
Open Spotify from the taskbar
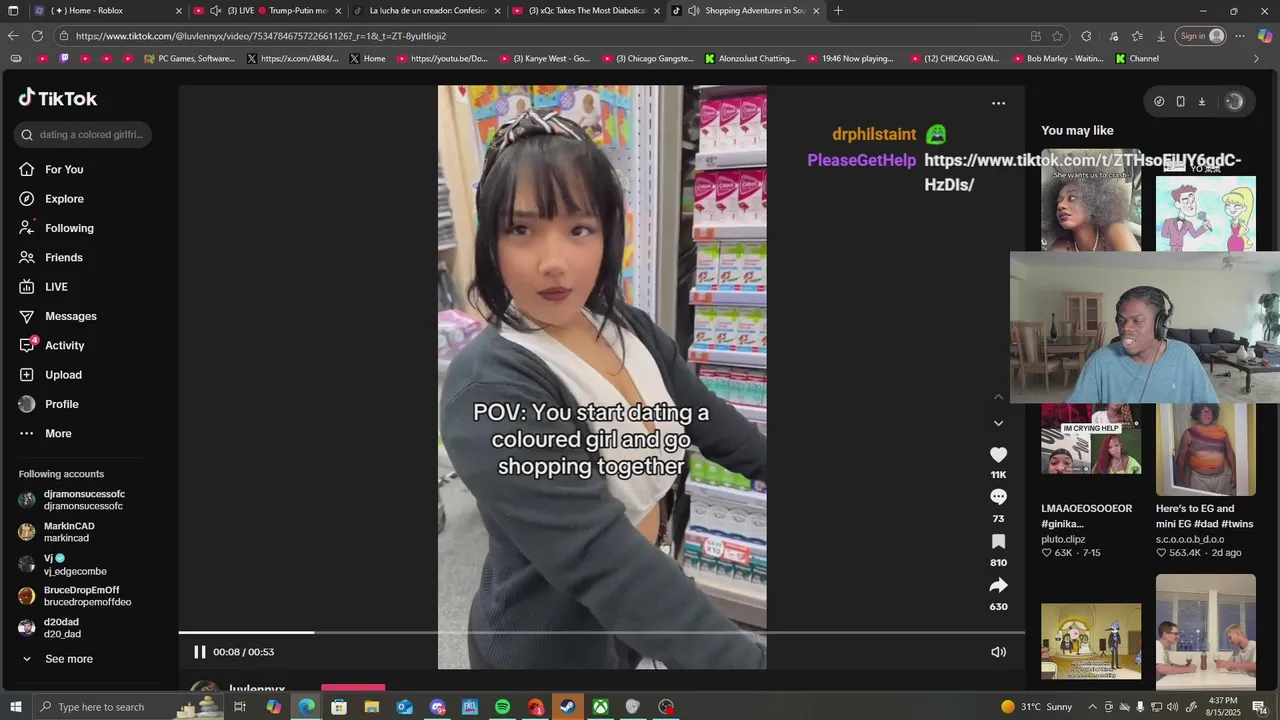[502, 707]
